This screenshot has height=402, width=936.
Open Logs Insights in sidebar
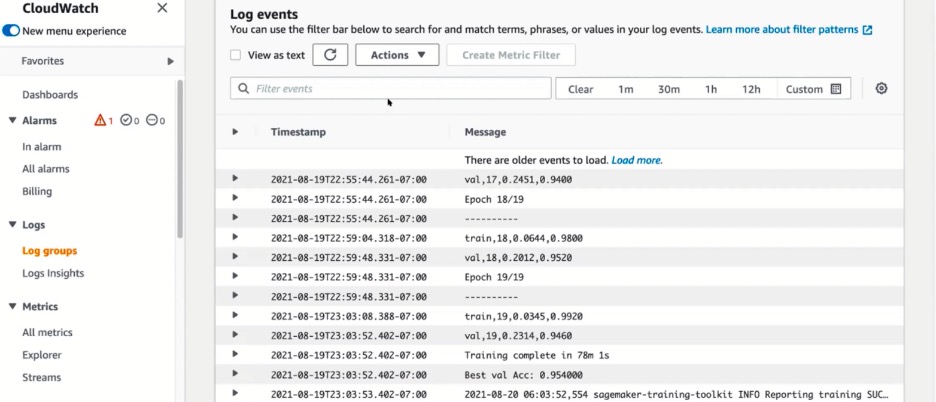pyautogui.click(x=53, y=273)
